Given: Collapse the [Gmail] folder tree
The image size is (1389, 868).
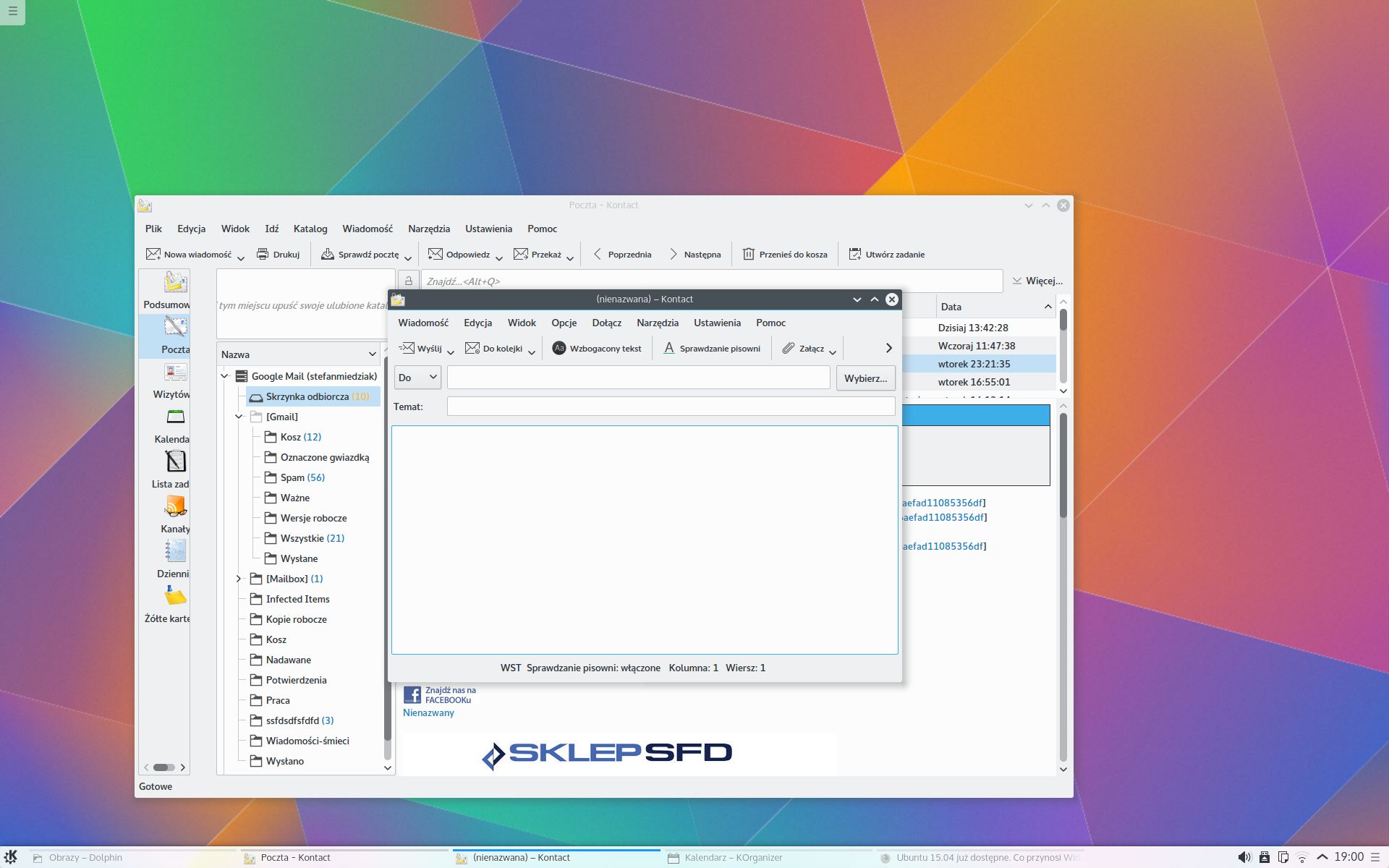Looking at the screenshot, I should coord(239,417).
